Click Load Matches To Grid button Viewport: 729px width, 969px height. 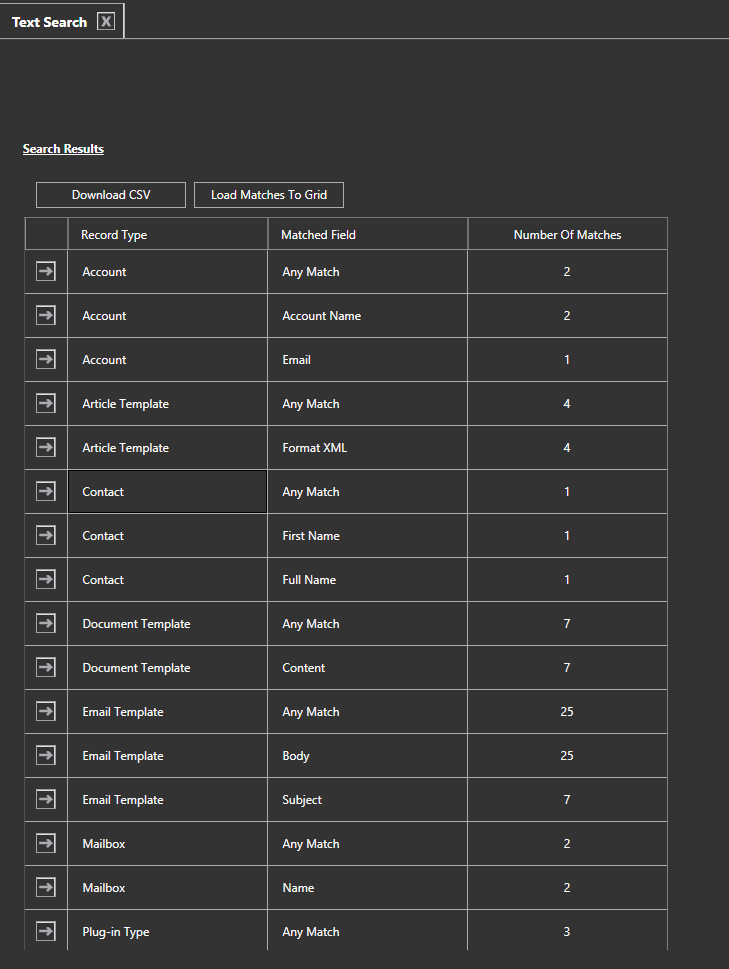269,195
